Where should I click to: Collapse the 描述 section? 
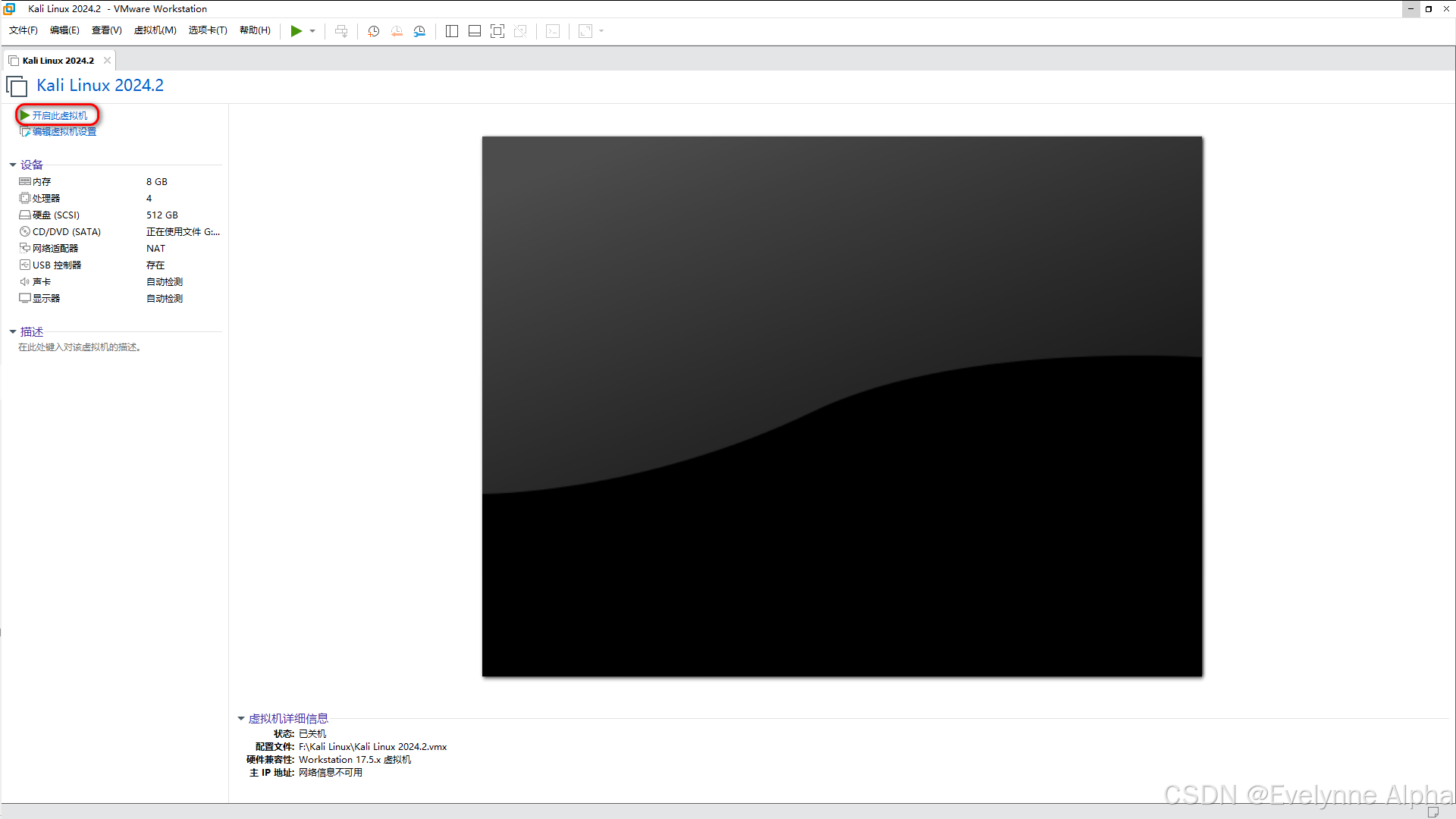click(13, 331)
